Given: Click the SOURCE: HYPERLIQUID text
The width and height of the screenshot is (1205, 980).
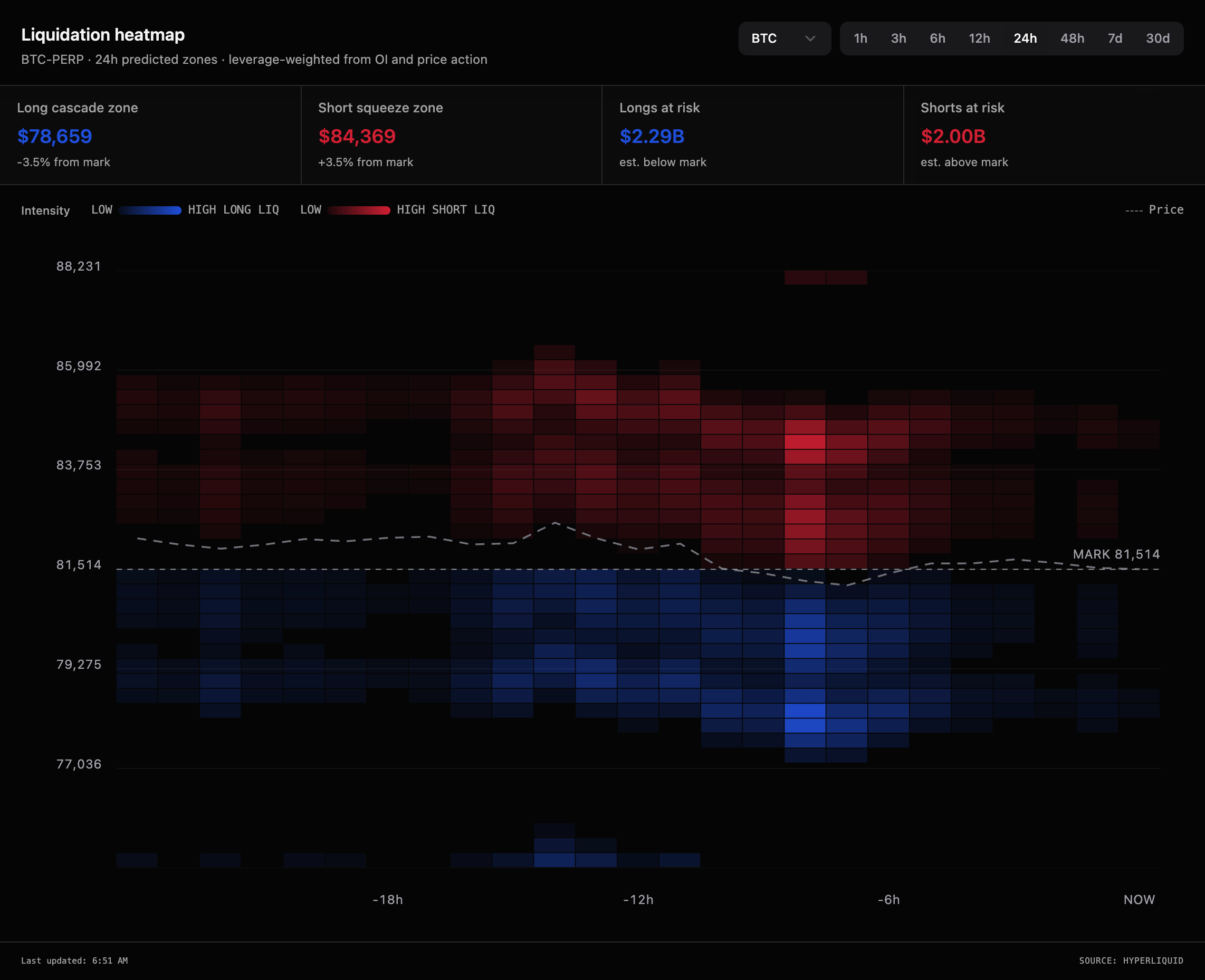Looking at the screenshot, I should click(x=1131, y=961).
